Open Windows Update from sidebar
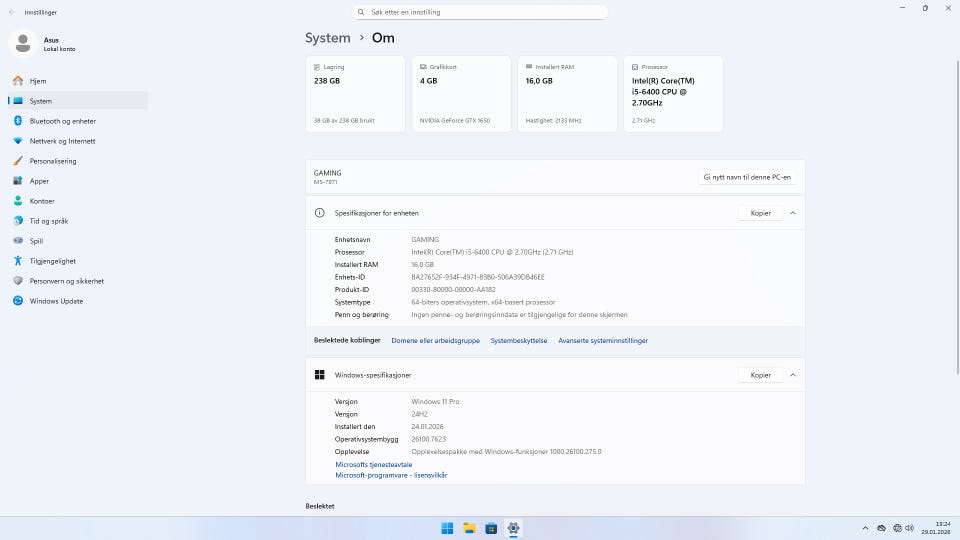The image size is (960, 540). [x=56, y=301]
